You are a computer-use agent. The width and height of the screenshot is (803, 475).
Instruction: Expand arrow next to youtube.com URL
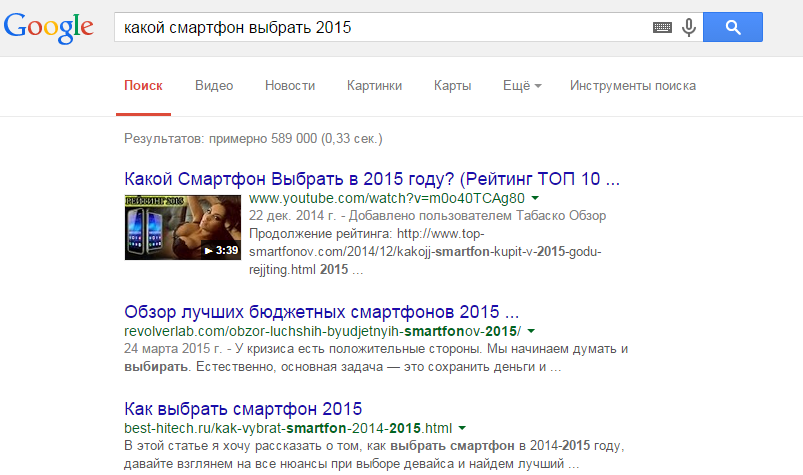pos(535,198)
